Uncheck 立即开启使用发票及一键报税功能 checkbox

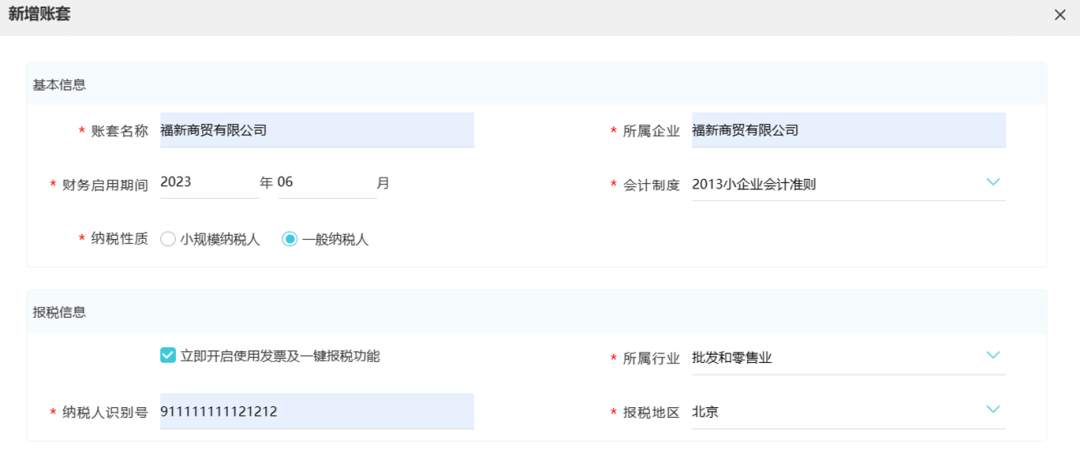pyautogui.click(x=168, y=355)
